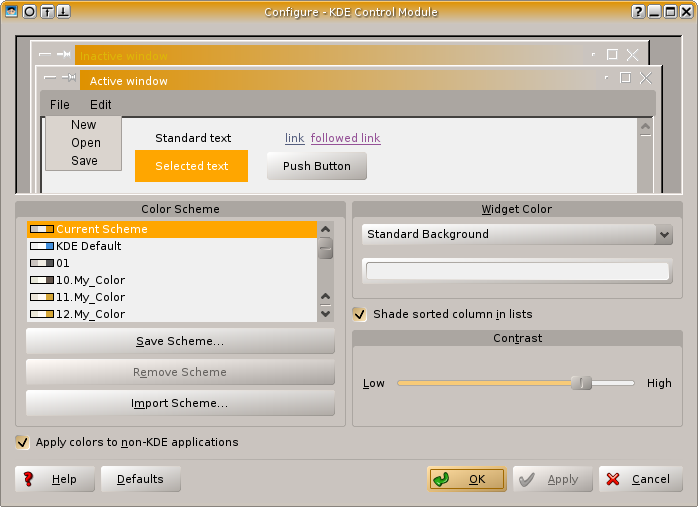The height and width of the screenshot is (507, 698).
Task: Select the 10.My_Color scheme entry
Action: point(172,280)
